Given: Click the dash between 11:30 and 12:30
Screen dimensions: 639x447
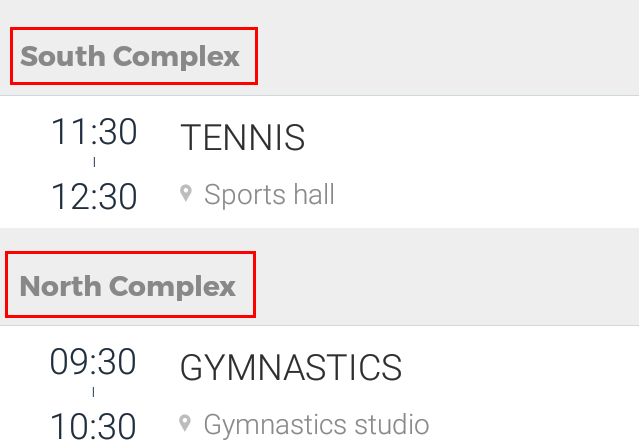Looking at the screenshot, I should (x=94, y=162).
